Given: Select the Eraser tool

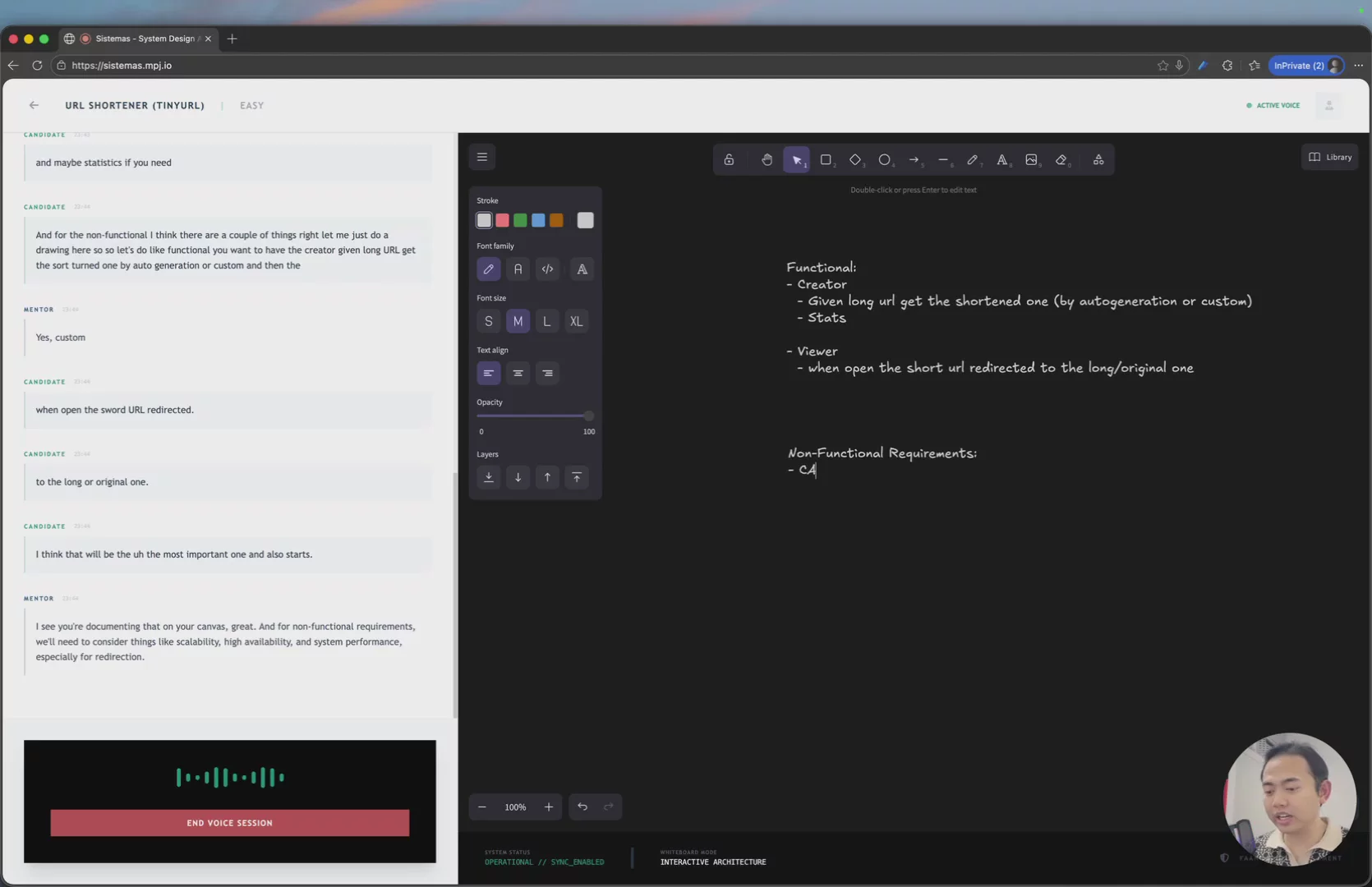Looking at the screenshot, I should point(1061,160).
